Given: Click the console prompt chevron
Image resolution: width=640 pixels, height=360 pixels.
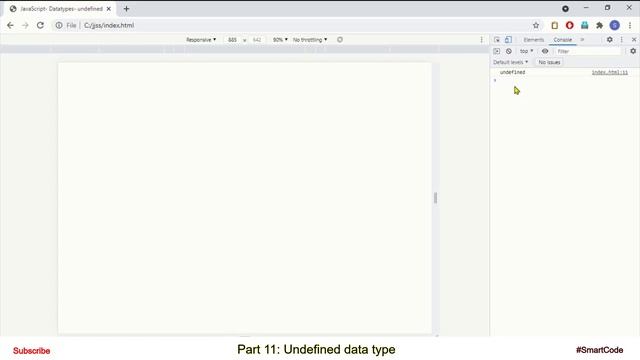Looking at the screenshot, I should 495,80.
